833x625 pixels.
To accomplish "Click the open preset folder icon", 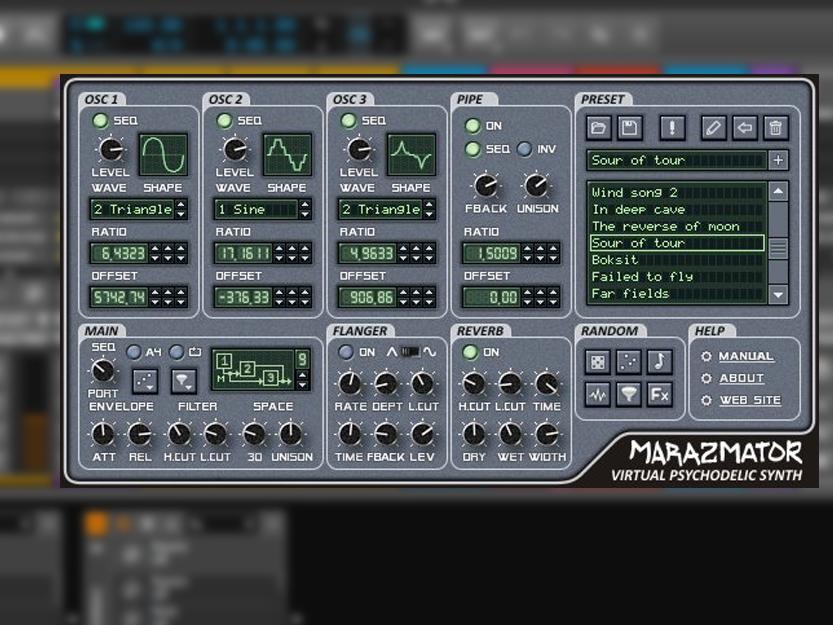I will [x=599, y=127].
